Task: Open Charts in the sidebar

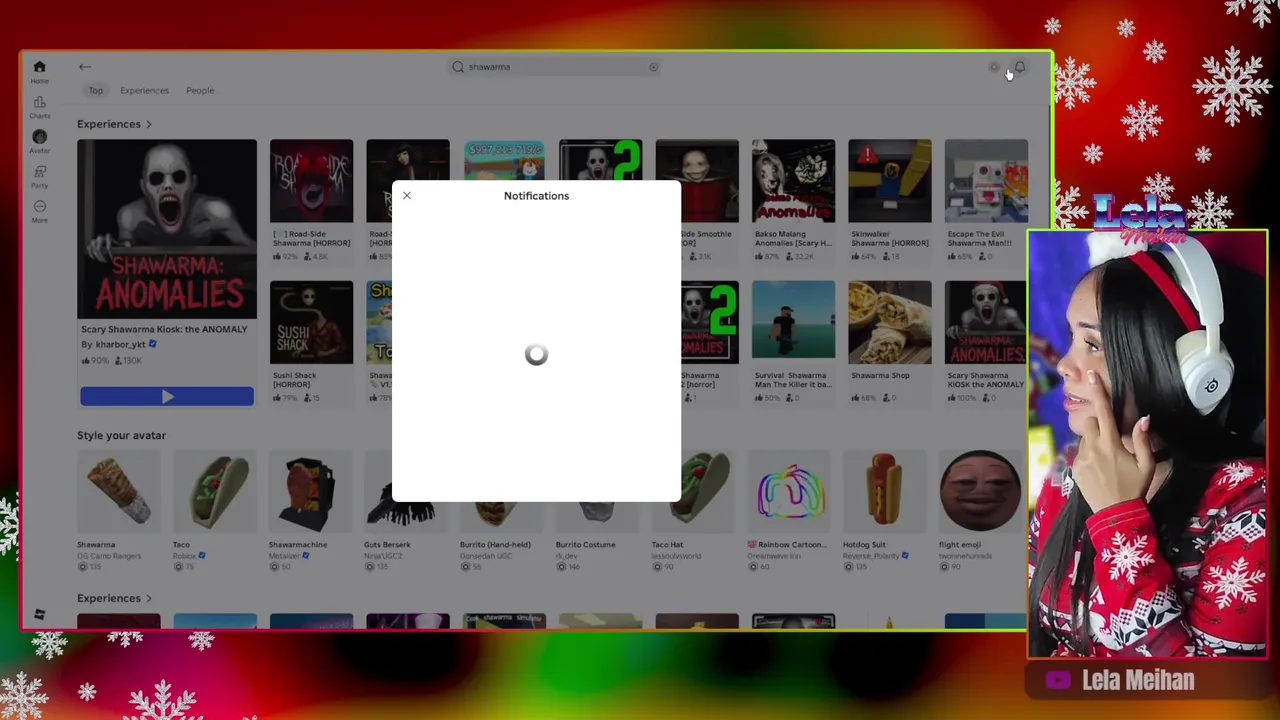Action: pyautogui.click(x=39, y=107)
